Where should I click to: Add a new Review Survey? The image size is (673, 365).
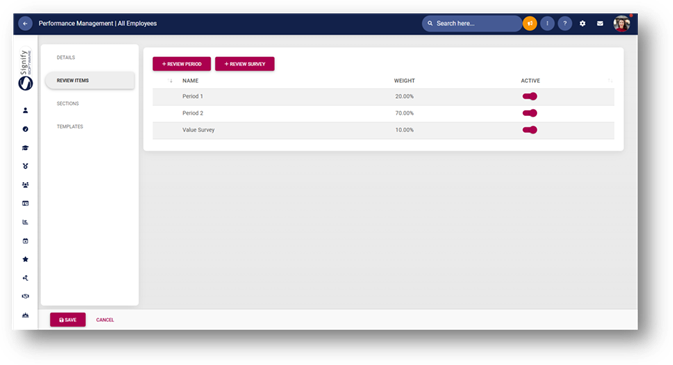tap(245, 64)
